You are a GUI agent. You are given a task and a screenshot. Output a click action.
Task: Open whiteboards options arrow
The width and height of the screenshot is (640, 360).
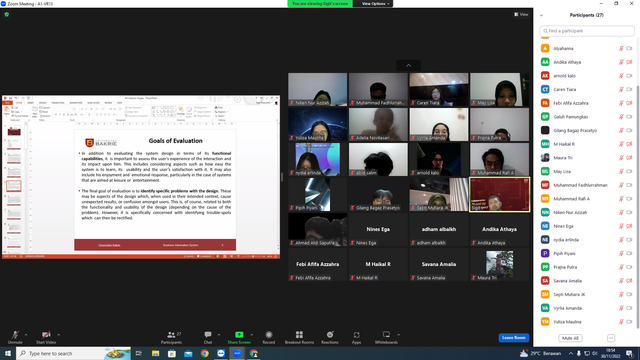click(398, 335)
